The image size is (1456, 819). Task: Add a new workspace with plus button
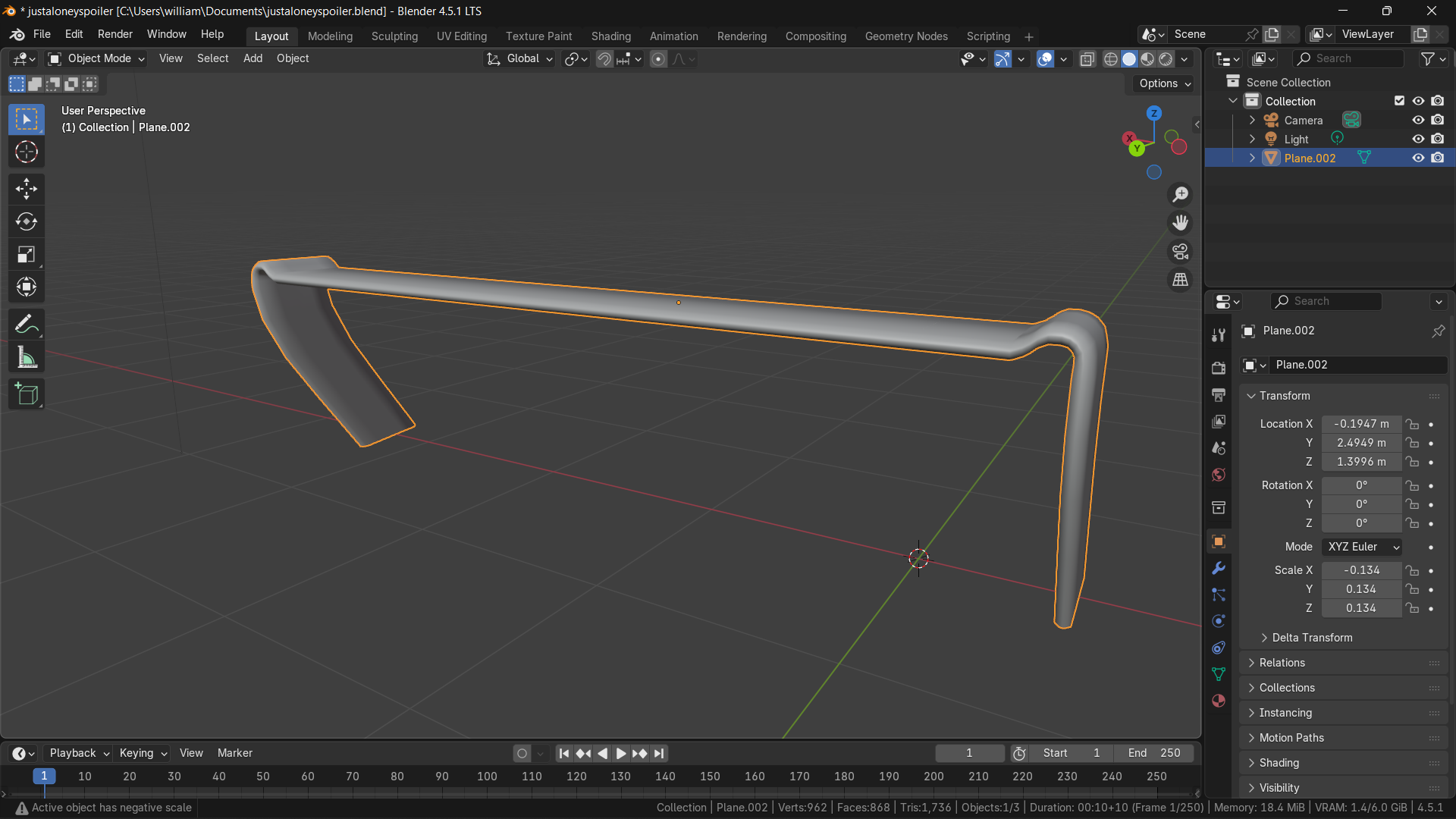click(1028, 36)
